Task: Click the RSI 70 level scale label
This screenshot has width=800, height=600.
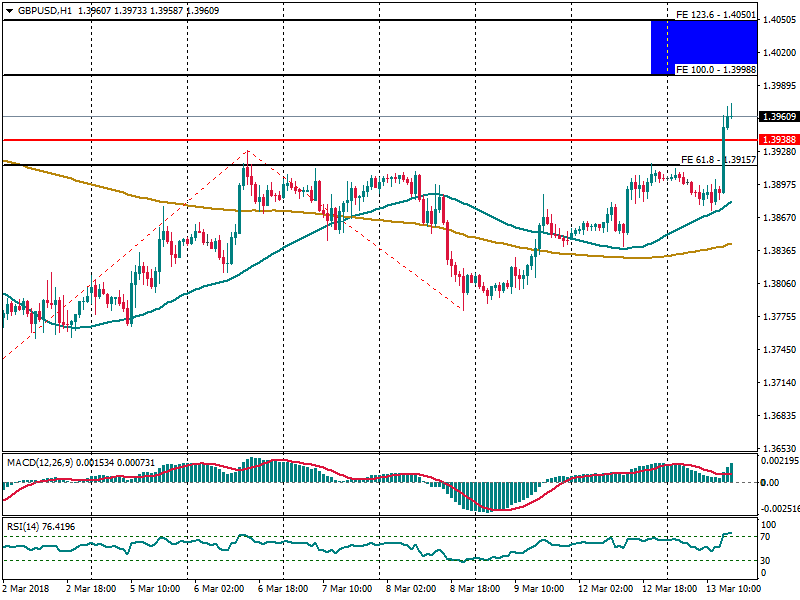Action: coord(768,538)
